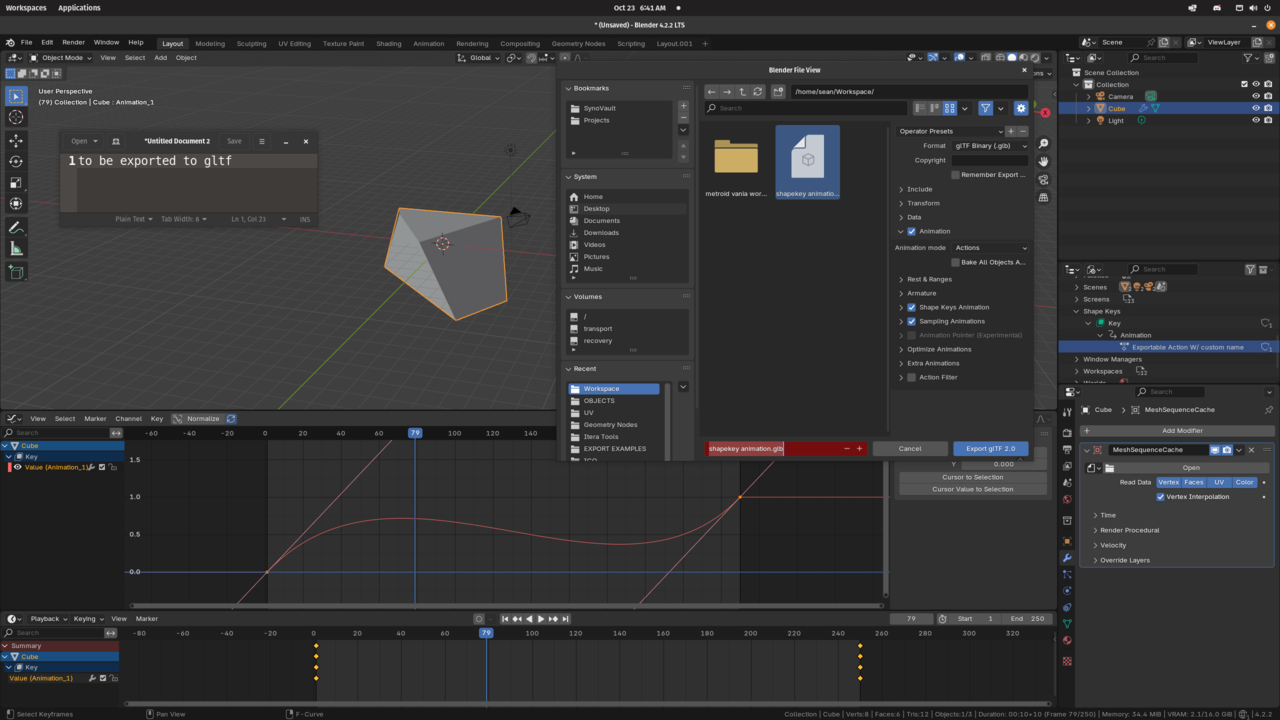The height and width of the screenshot is (720, 1280).
Task: Refresh the file list in File View
Action: pyautogui.click(x=758, y=91)
